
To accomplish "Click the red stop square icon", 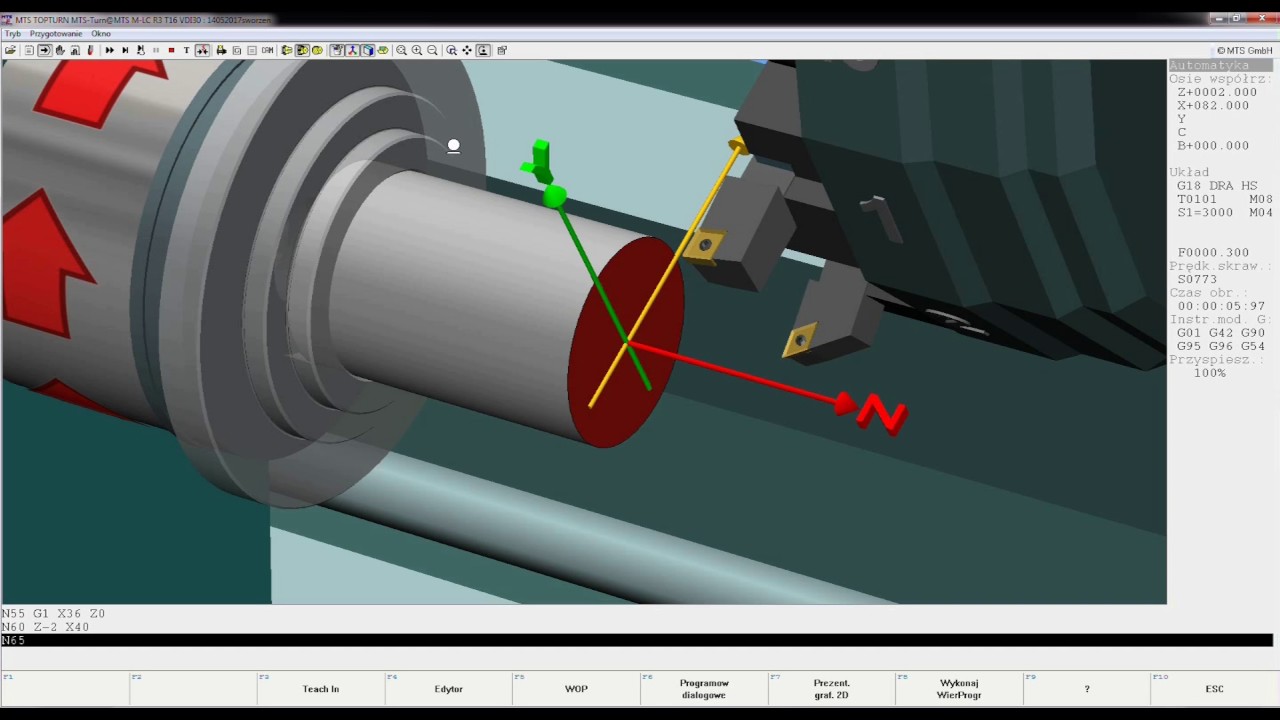I will click(x=171, y=50).
